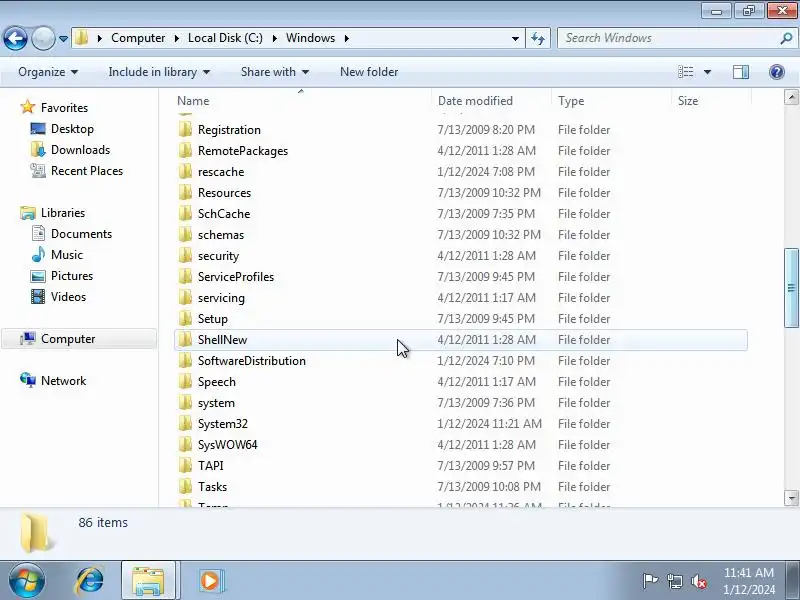The image size is (800, 600).
Task: Select the ServiceProfiles folder icon
Action: point(186,276)
